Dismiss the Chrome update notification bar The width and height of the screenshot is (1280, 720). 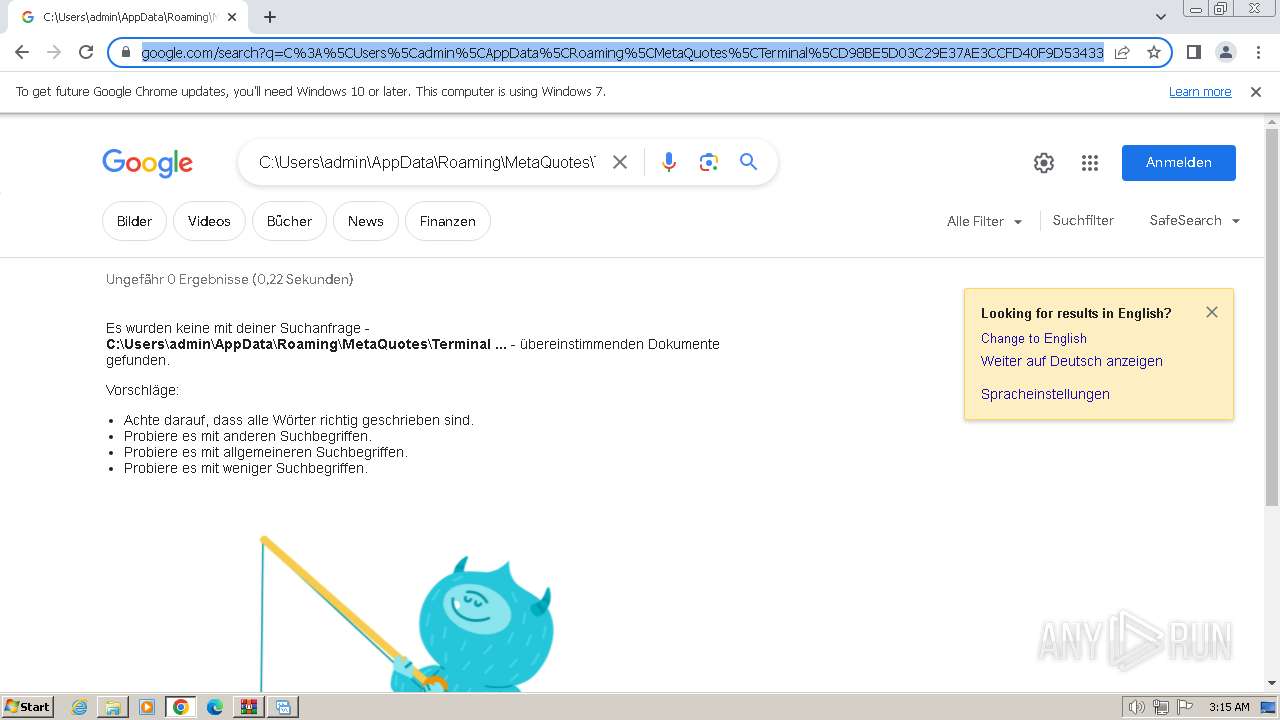click(1256, 92)
